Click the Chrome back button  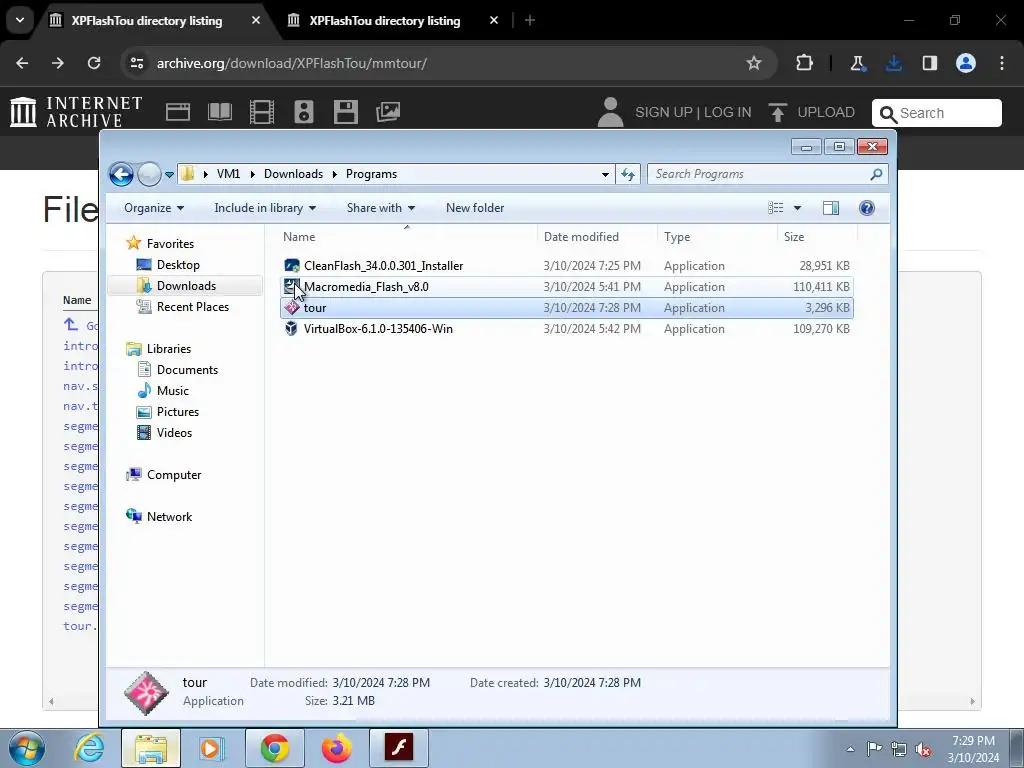click(22, 63)
